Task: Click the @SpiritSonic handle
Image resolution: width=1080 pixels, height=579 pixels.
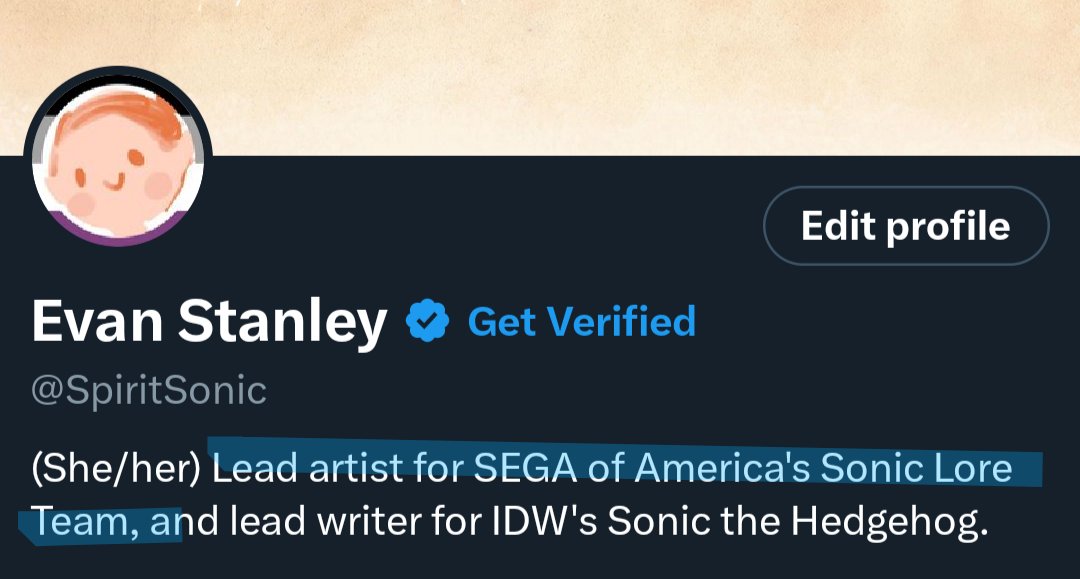Action: pyautogui.click(x=149, y=390)
